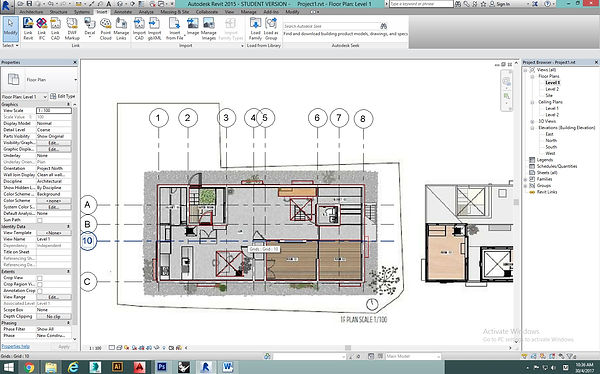Click the Load Family icon

click(x=255, y=29)
